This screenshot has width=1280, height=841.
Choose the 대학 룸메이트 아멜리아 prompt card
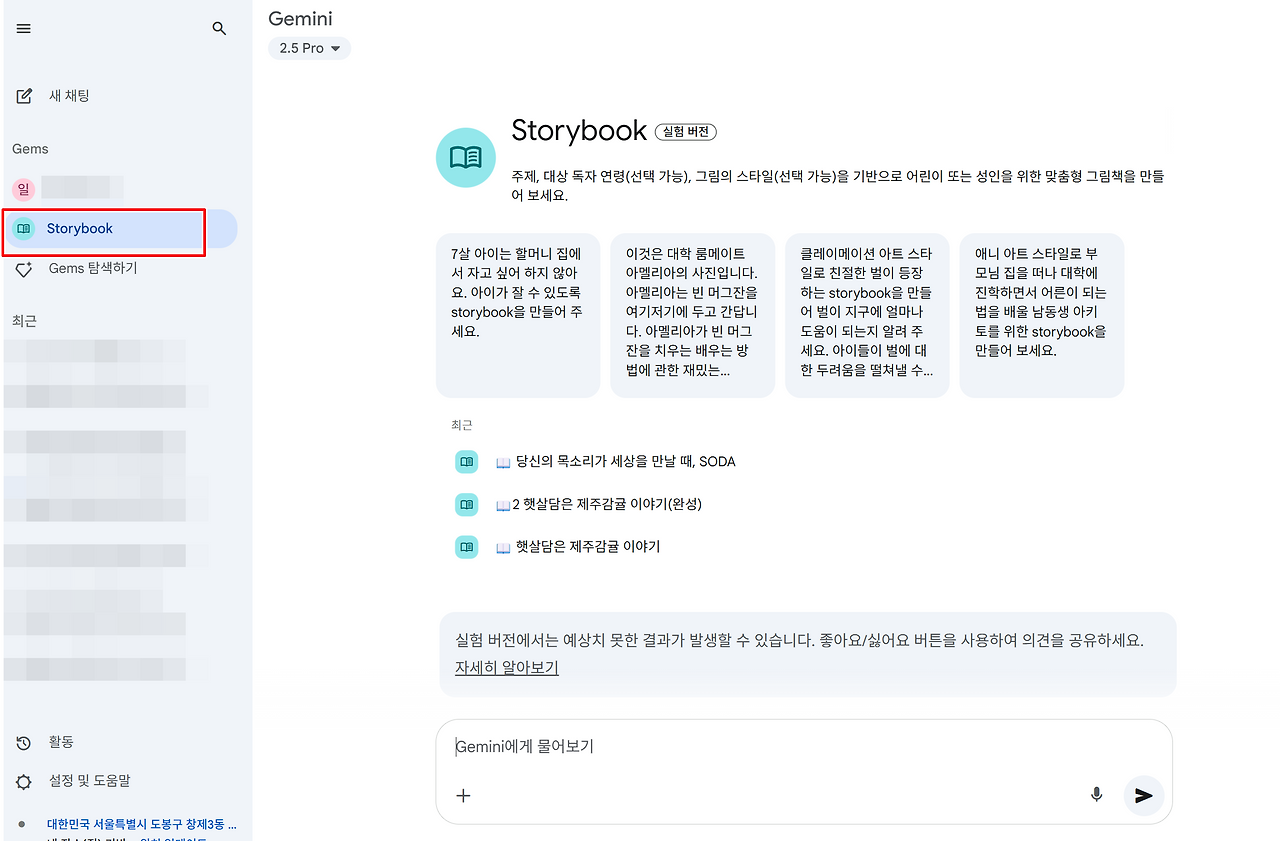(x=692, y=315)
